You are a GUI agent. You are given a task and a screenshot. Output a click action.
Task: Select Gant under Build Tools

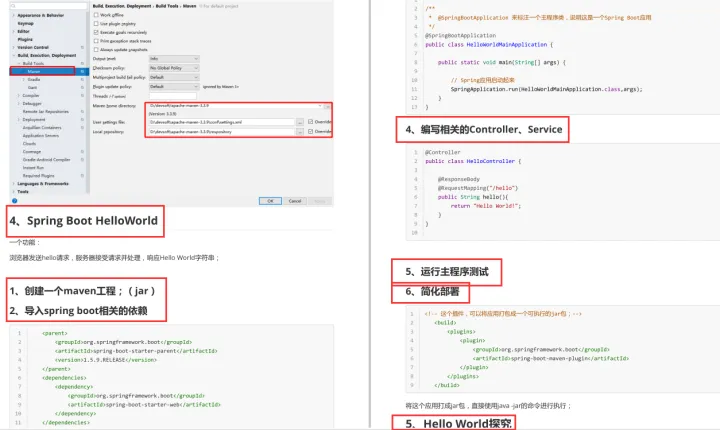pyautogui.click(x=33, y=87)
